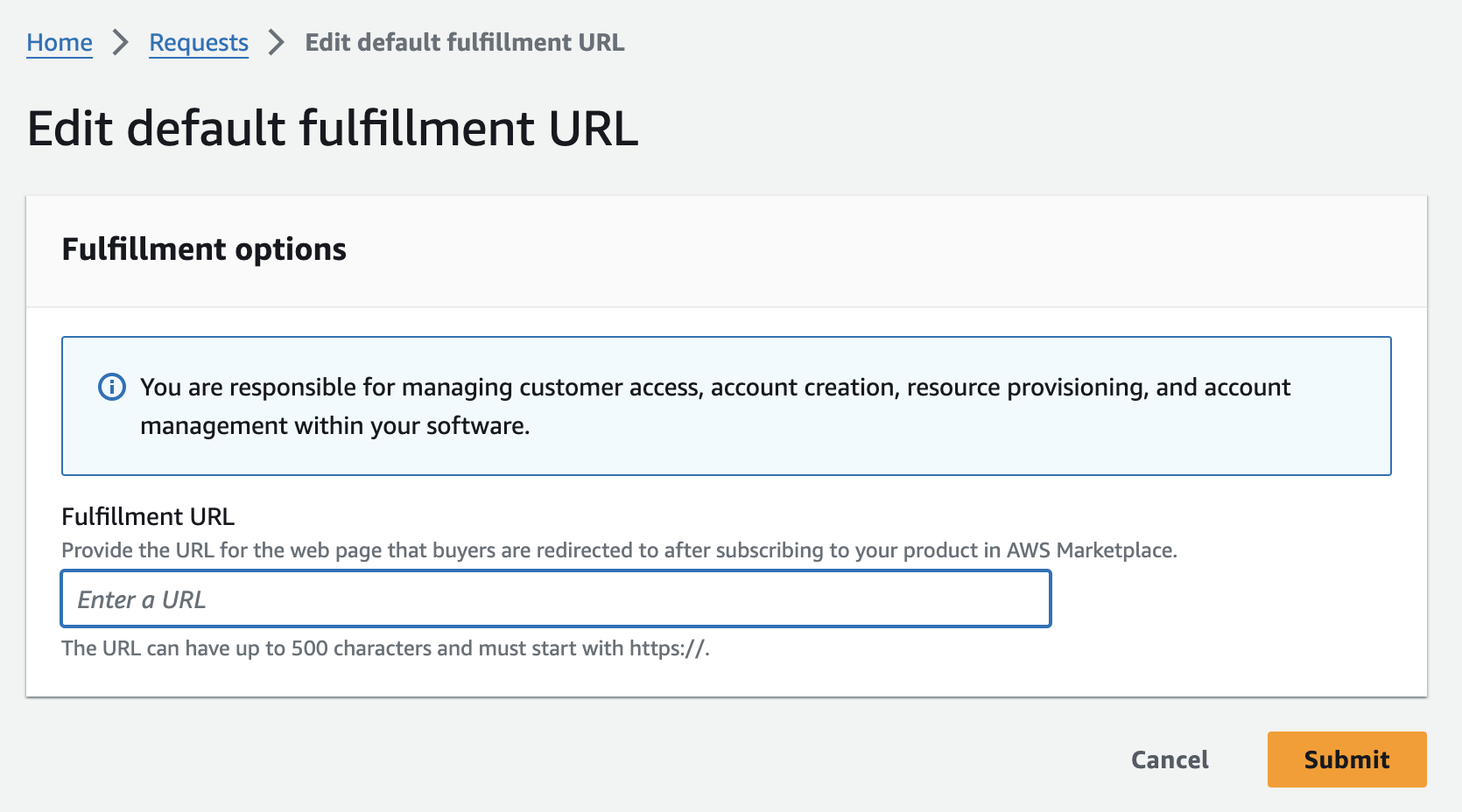Click the info icon in the alert box
Screen dimensions: 1462x812
(112, 387)
